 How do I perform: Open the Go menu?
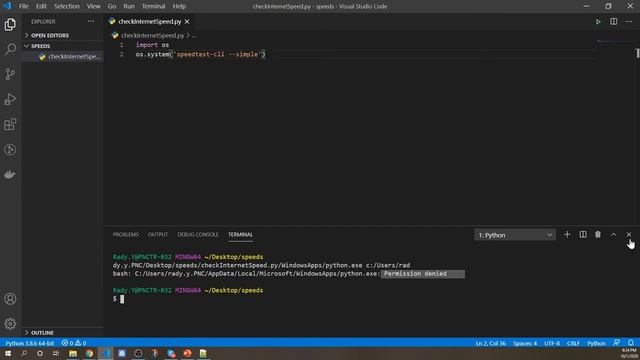[112, 7]
